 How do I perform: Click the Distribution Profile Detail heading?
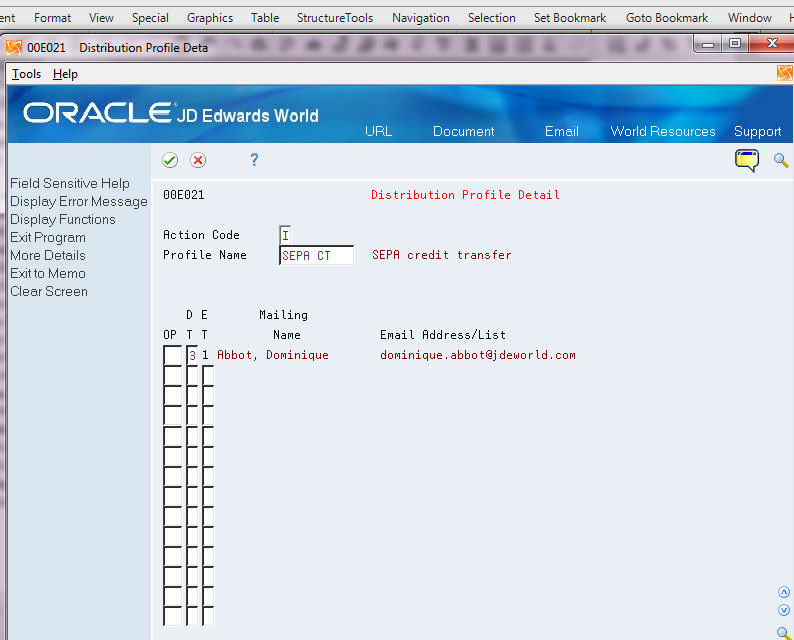click(465, 195)
